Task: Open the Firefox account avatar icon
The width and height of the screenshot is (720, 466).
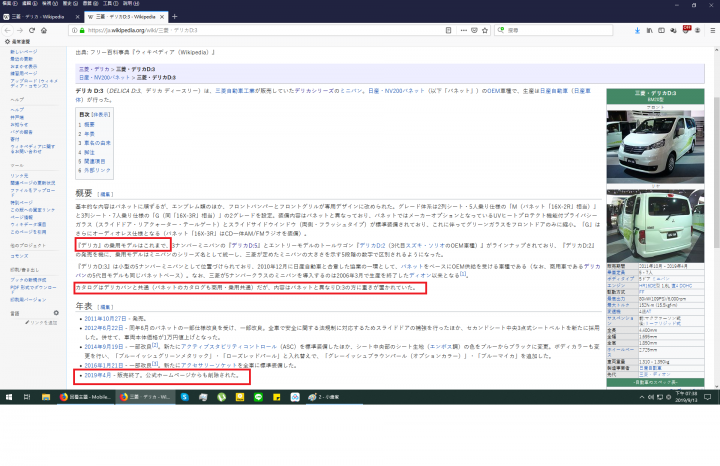Action: 698,30
